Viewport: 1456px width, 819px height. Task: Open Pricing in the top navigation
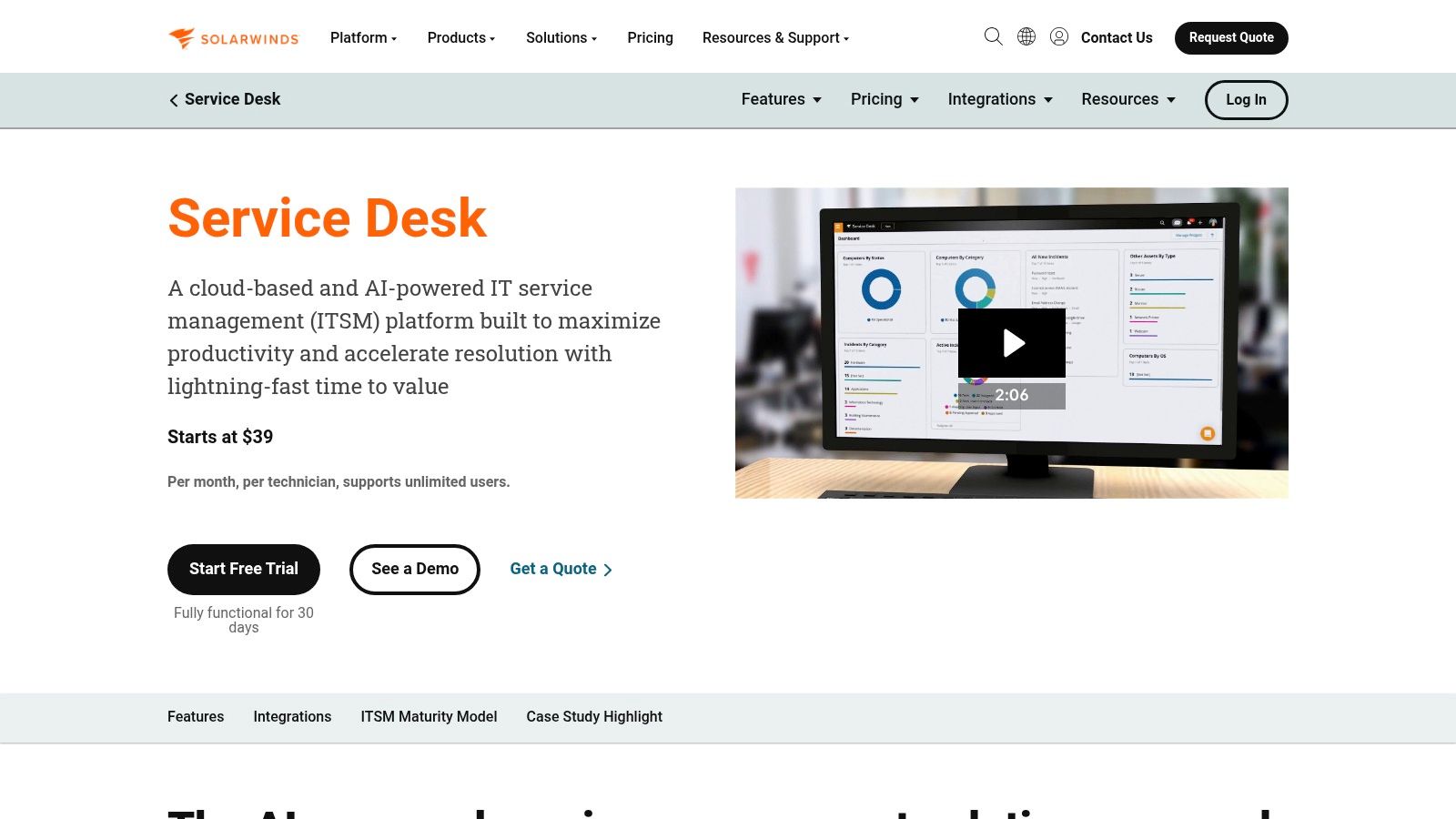coord(650,38)
